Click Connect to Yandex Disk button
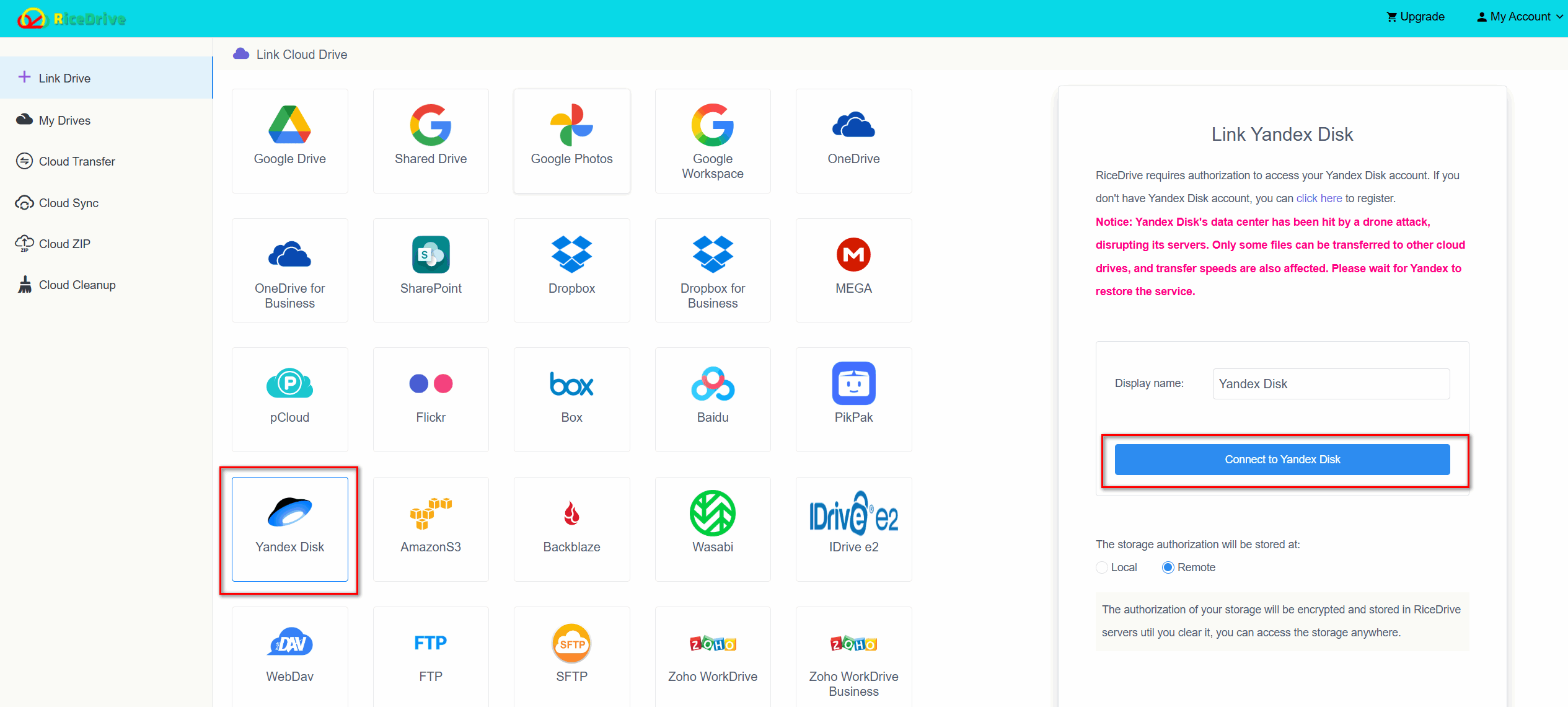Screen dimensions: 1568x707 point(1282,460)
